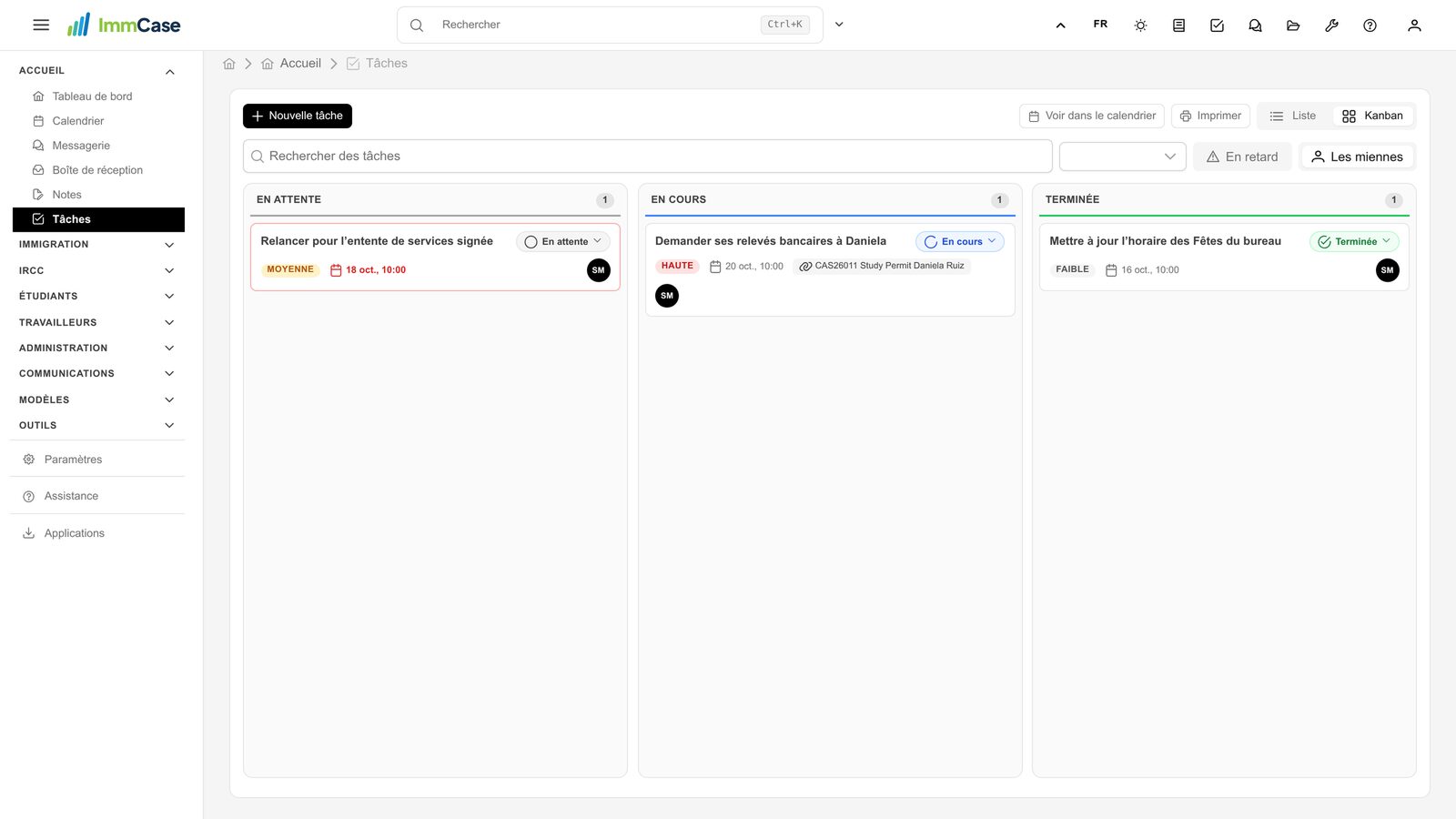Click Nouvelle tâche button
This screenshot has width=1456, height=819.
pos(298,116)
